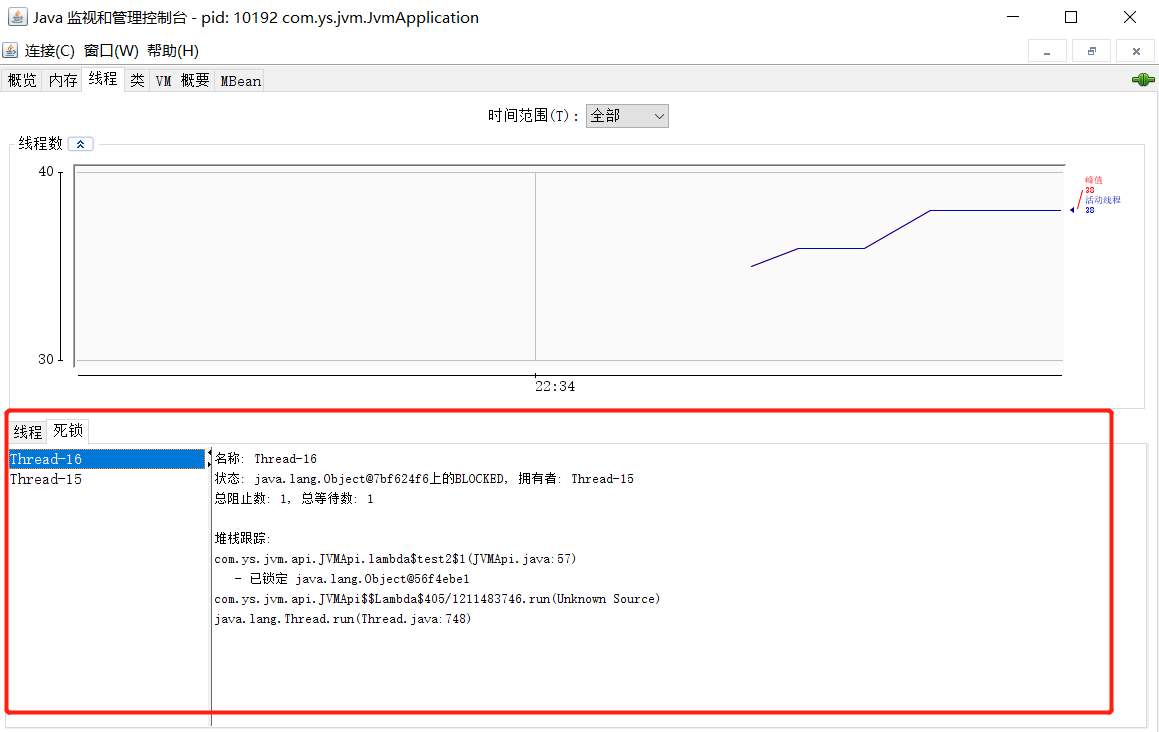Open the 窗口(W) menu
Screen dimensions: 1159x732
coord(111,50)
